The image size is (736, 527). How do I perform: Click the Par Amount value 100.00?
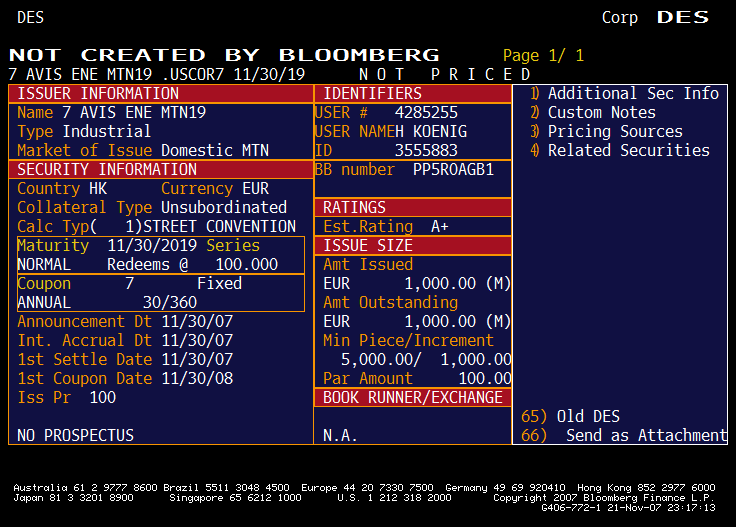(485, 379)
